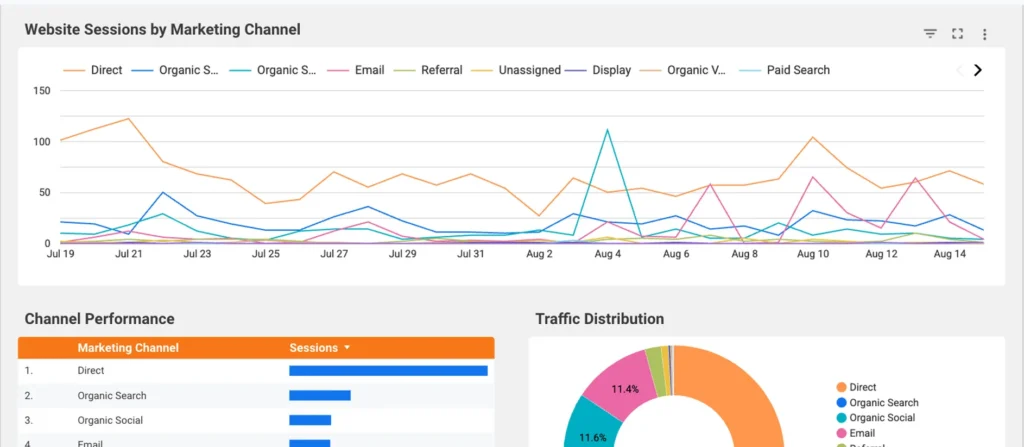Click the previous legend page arrow
The image size is (1024, 447).
click(x=959, y=70)
